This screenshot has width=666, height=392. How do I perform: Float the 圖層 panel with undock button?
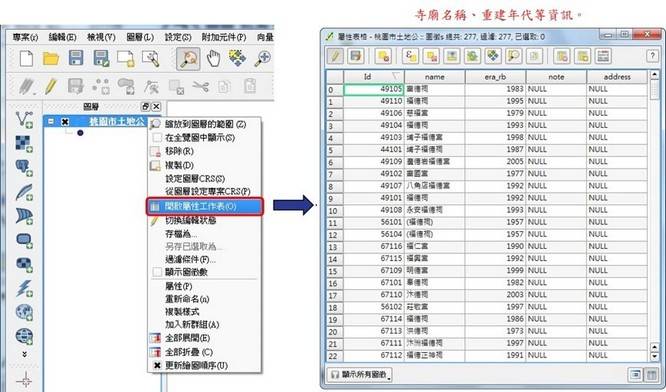tap(145, 107)
